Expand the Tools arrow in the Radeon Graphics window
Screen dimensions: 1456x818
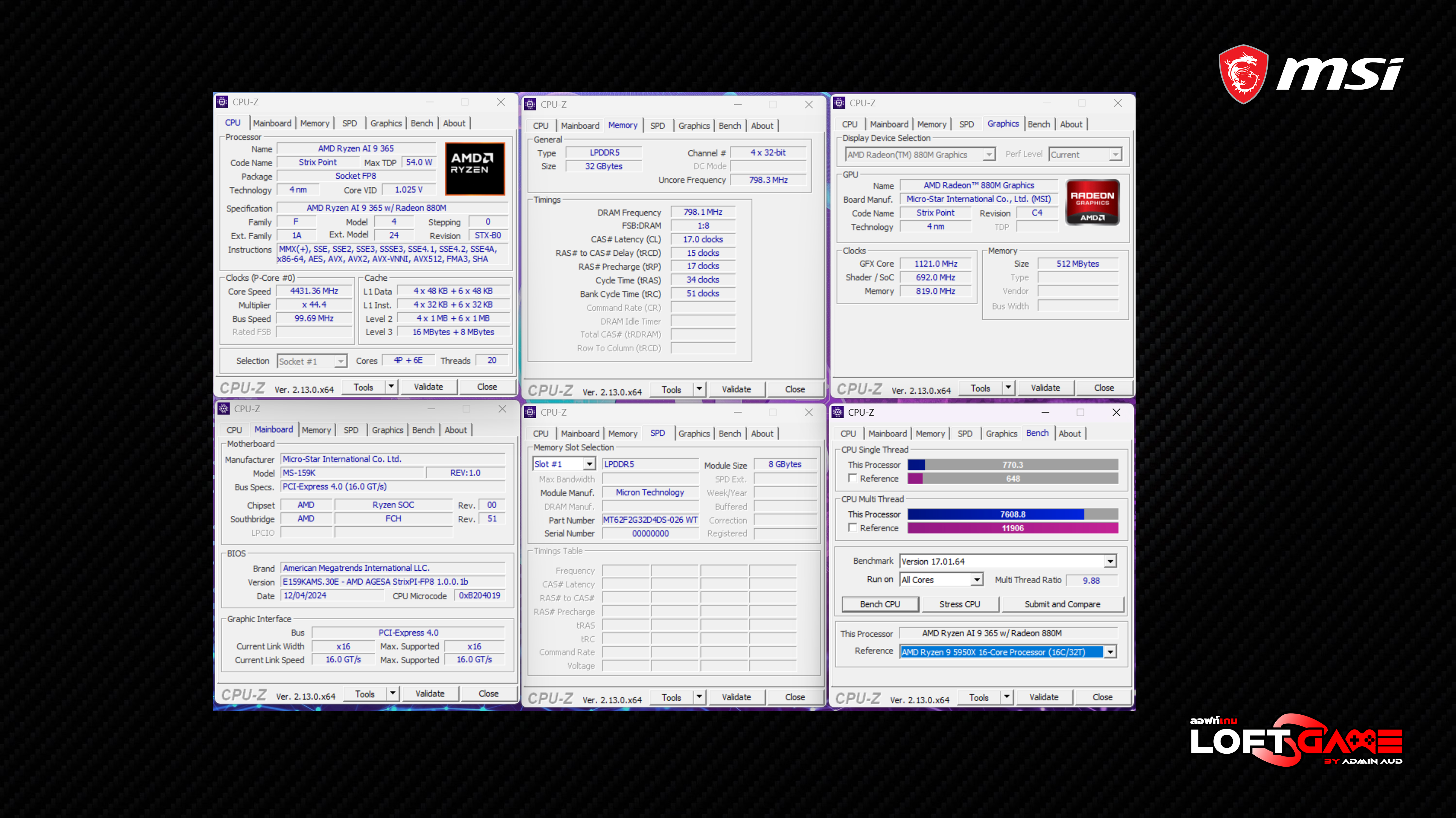click(x=1009, y=388)
